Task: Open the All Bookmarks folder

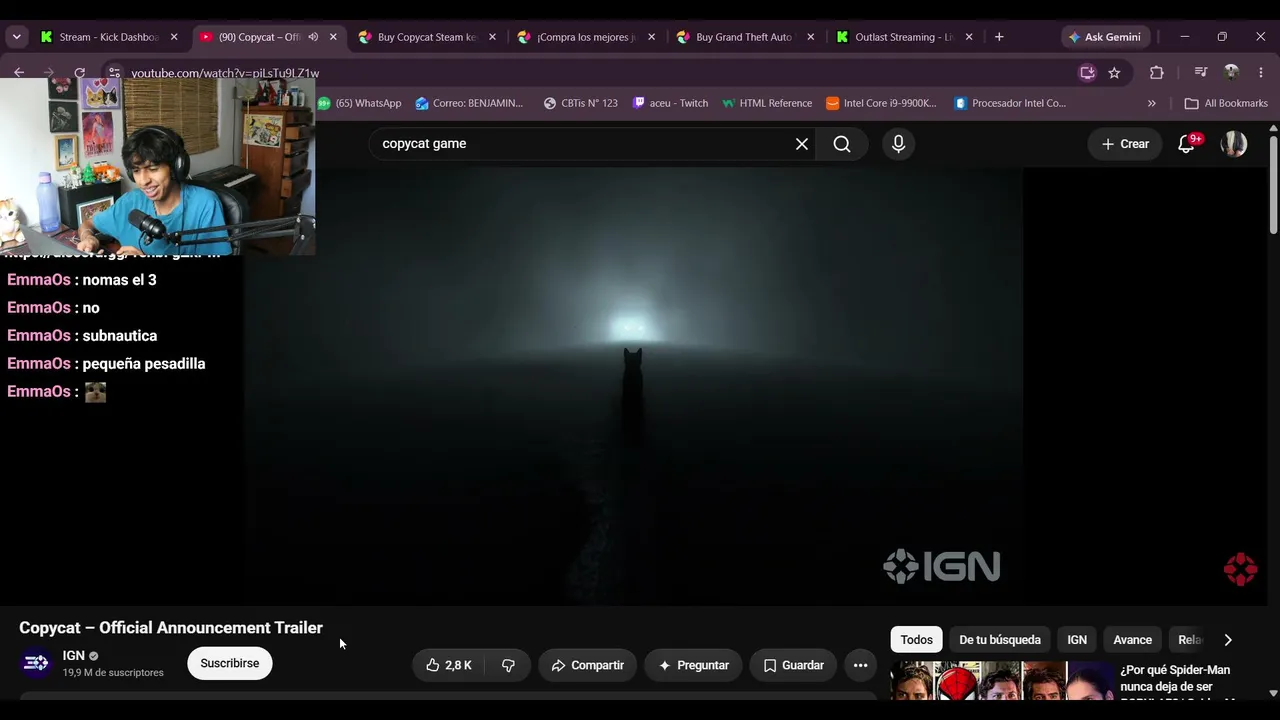Action: [1226, 103]
